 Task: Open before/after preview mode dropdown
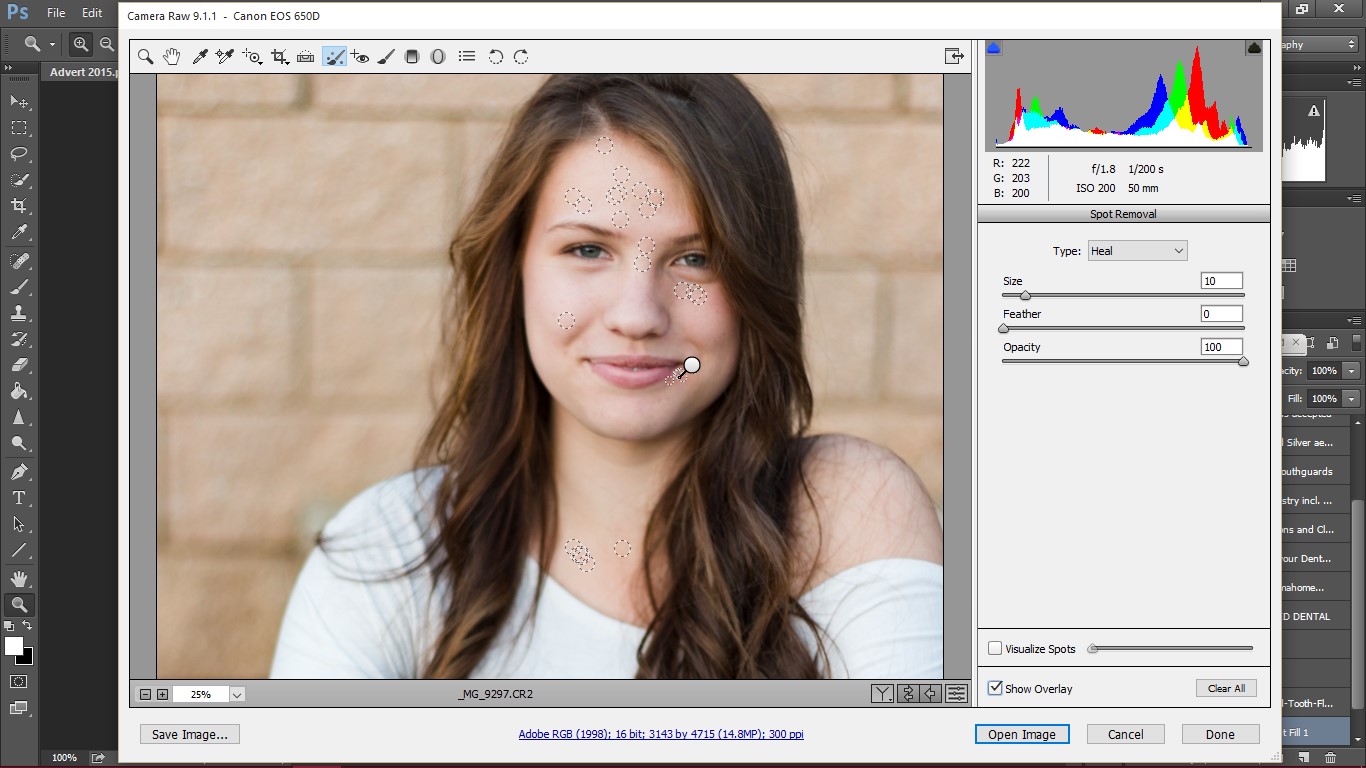[882, 693]
